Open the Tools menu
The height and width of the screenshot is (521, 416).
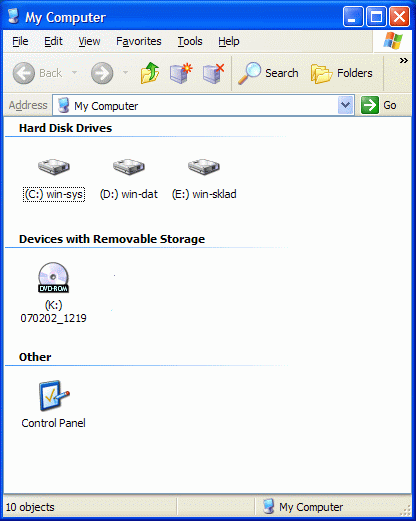190,41
